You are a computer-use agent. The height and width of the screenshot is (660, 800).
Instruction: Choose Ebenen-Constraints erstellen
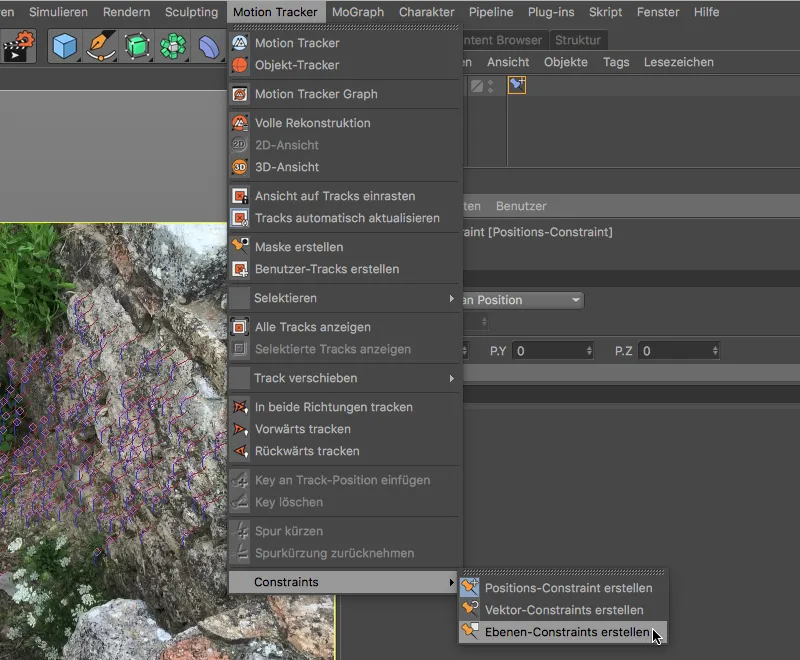click(x=563, y=631)
